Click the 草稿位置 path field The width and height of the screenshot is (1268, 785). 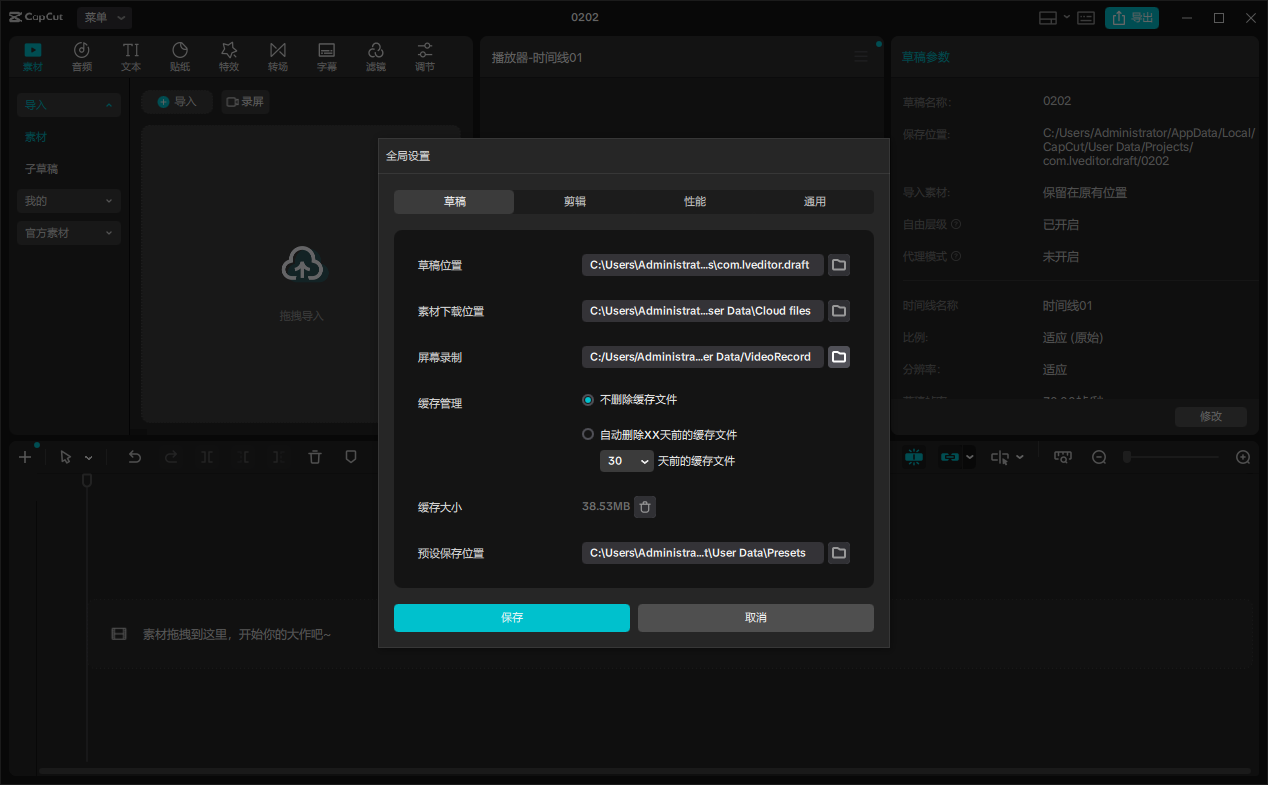coord(702,265)
